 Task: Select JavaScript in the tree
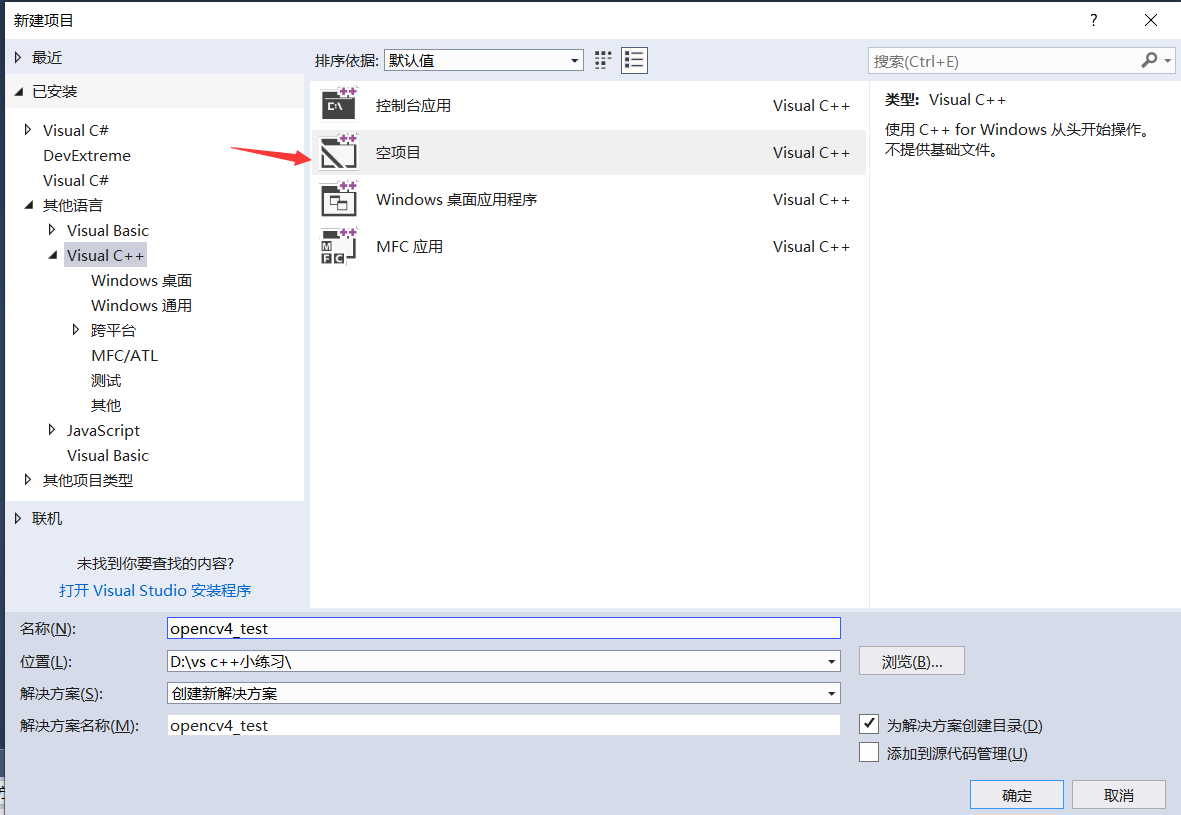point(103,430)
